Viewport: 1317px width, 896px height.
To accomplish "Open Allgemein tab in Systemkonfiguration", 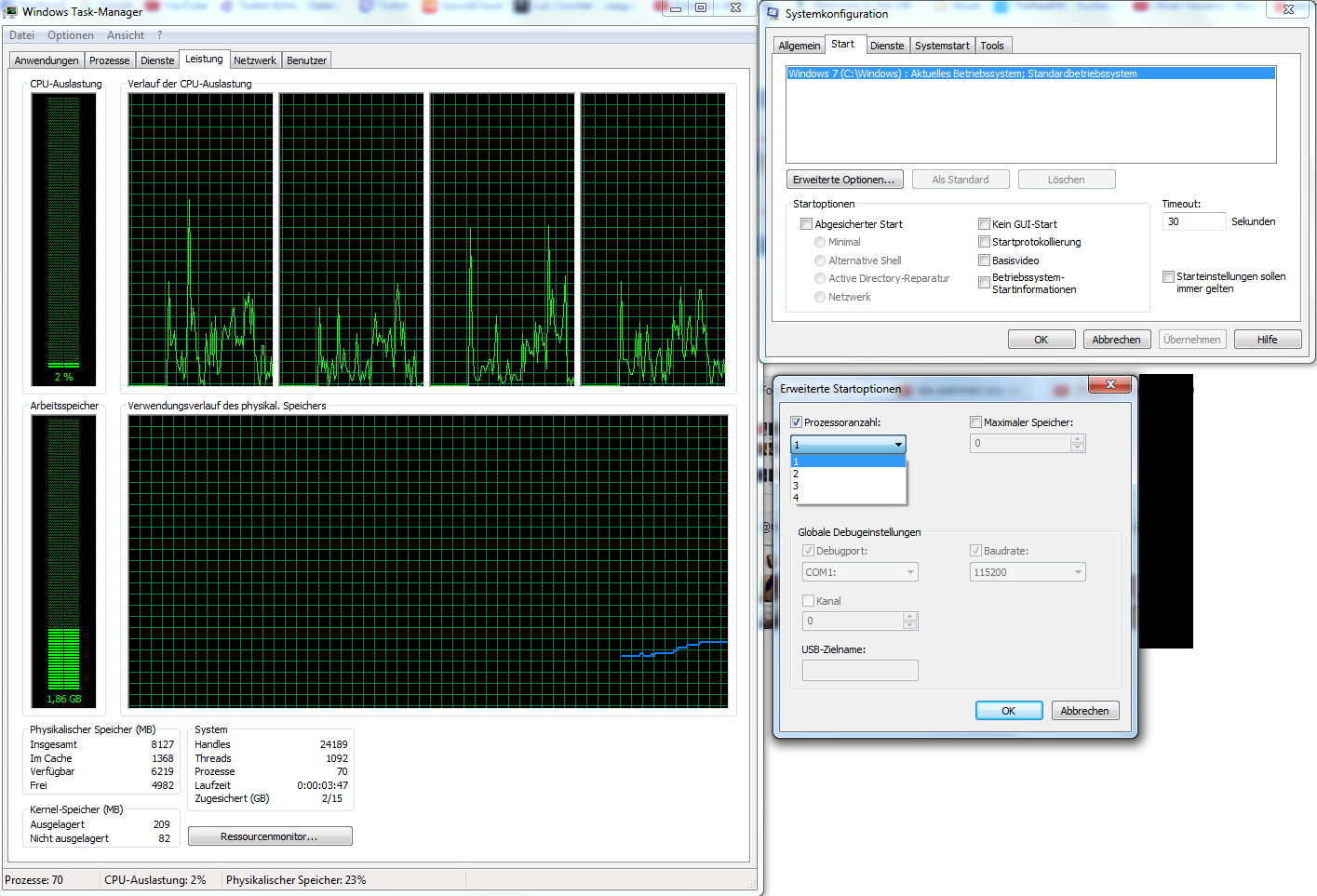I will (800, 46).
